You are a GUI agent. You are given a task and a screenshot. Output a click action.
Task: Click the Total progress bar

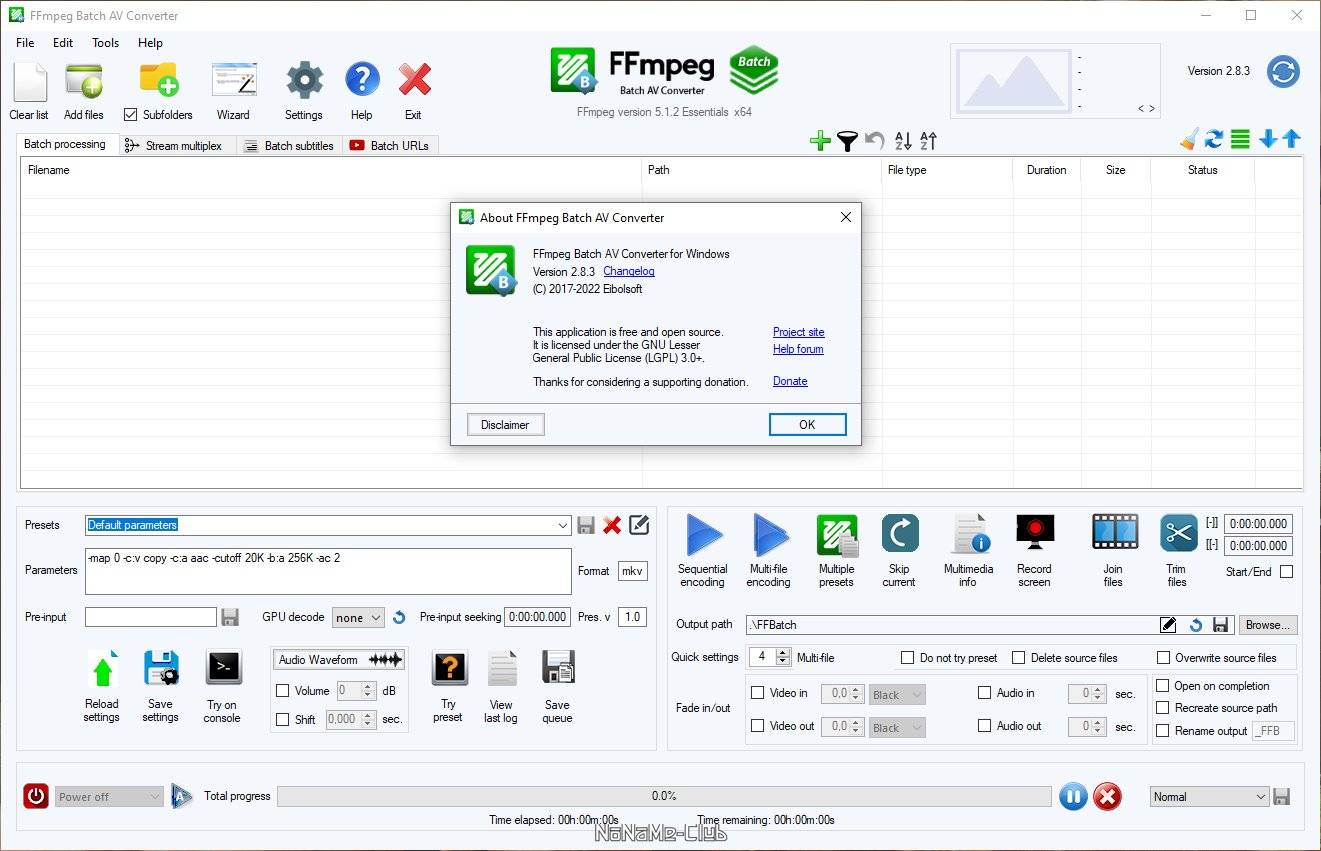[x=664, y=796]
